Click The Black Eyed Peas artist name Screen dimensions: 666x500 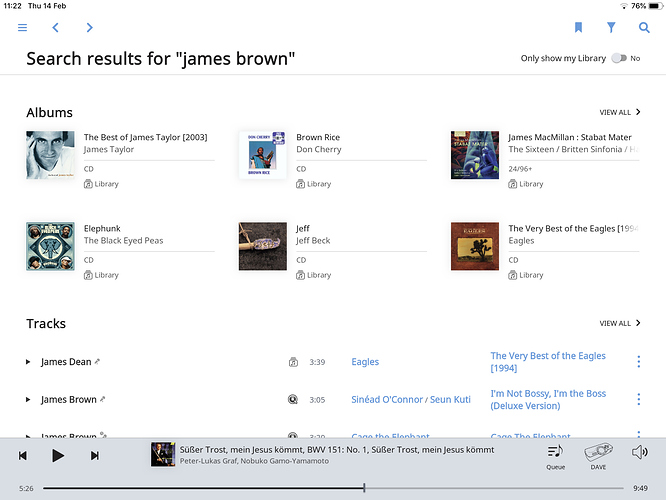coord(123,240)
